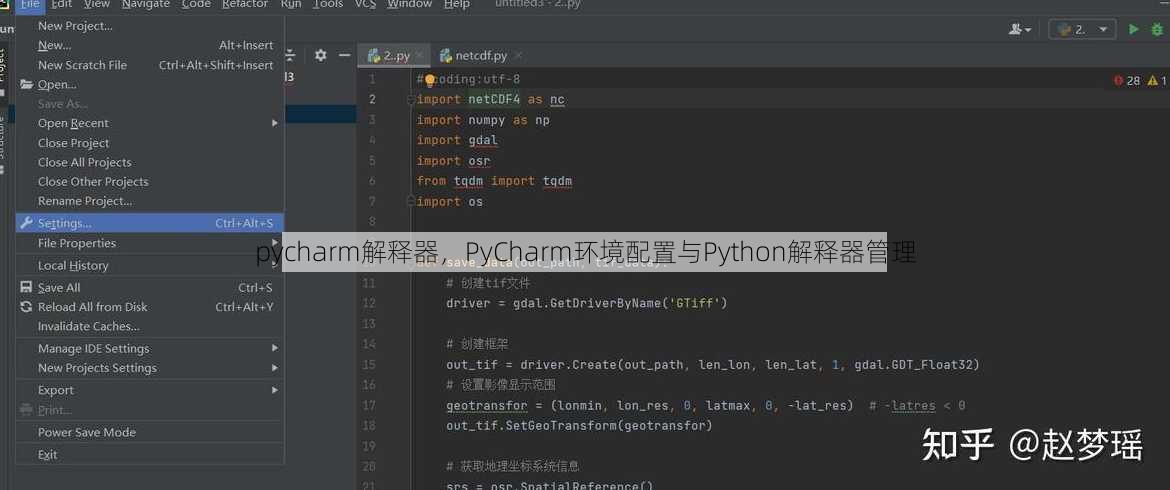Open the Window menu
This screenshot has width=1170, height=490.
tap(410, 4)
